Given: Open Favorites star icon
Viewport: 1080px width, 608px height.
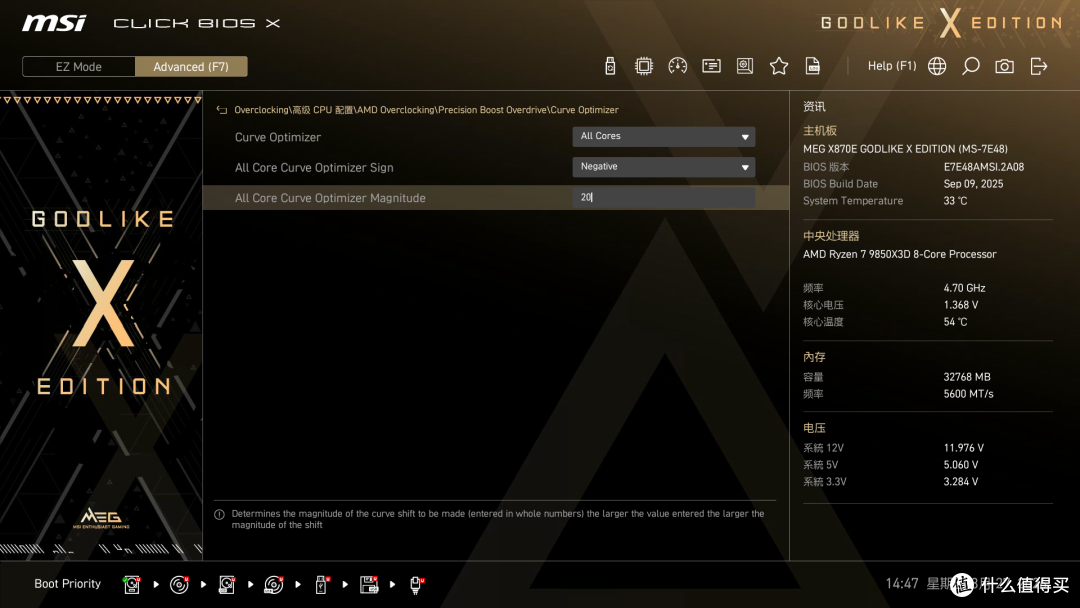Looking at the screenshot, I should point(778,66).
